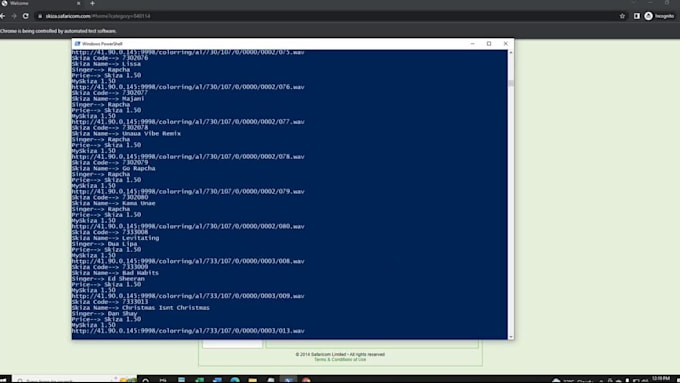Screen dimensions: 680x383
Task: Click the 'Singer--> Dan Shay' line
Action: (105, 314)
